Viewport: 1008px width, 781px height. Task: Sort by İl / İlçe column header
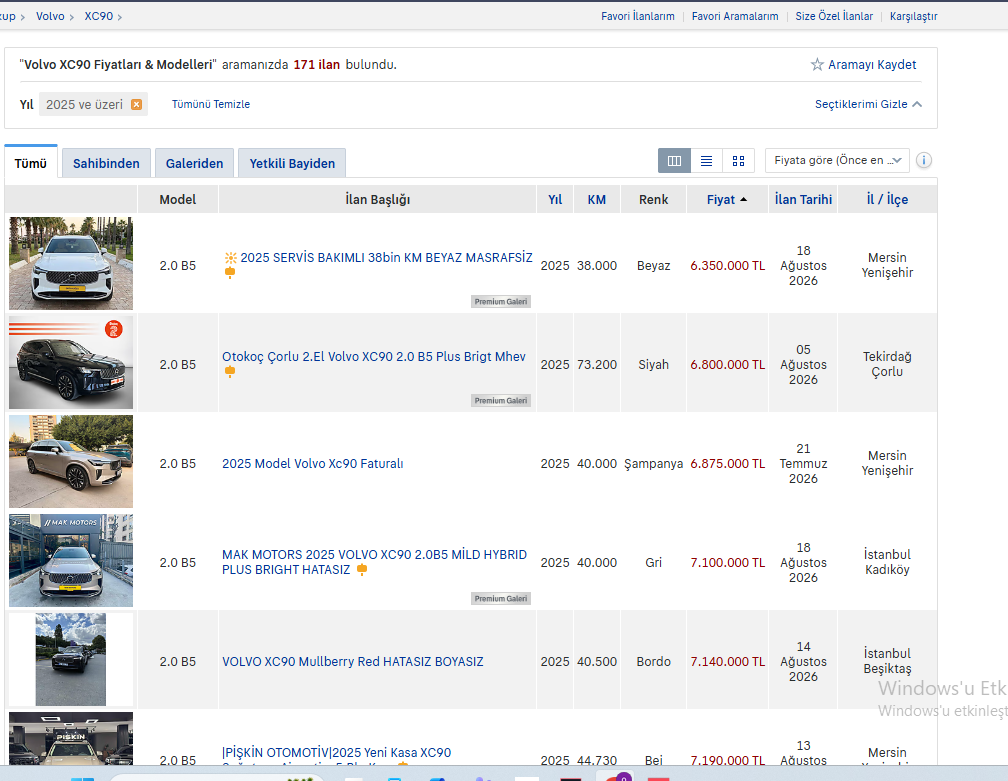tap(887, 199)
